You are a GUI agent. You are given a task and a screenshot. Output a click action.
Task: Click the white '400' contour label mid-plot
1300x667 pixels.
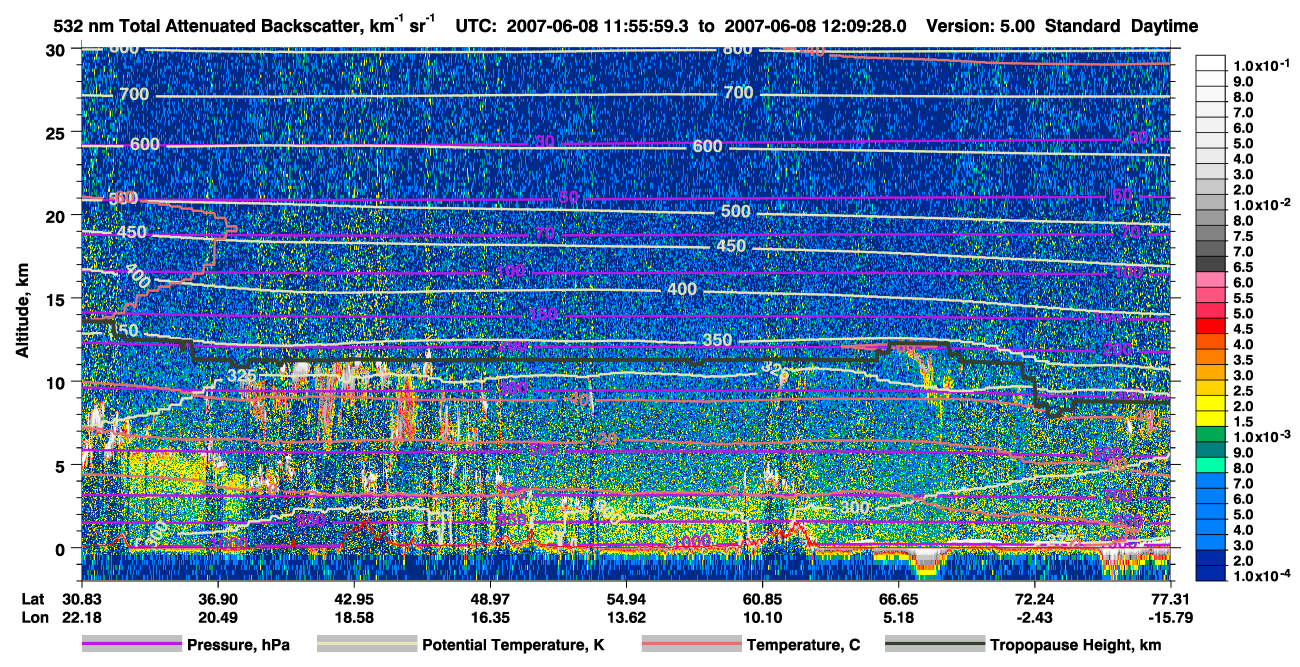point(682,290)
